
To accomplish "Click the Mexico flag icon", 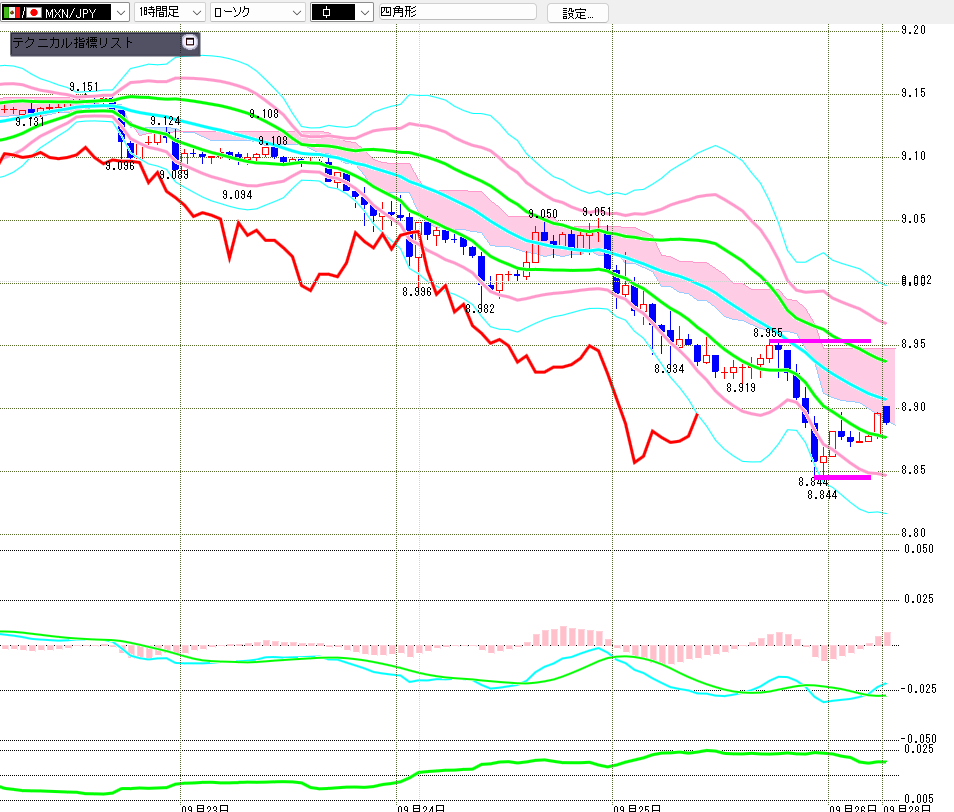I will pyautogui.click(x=12, y=12).
